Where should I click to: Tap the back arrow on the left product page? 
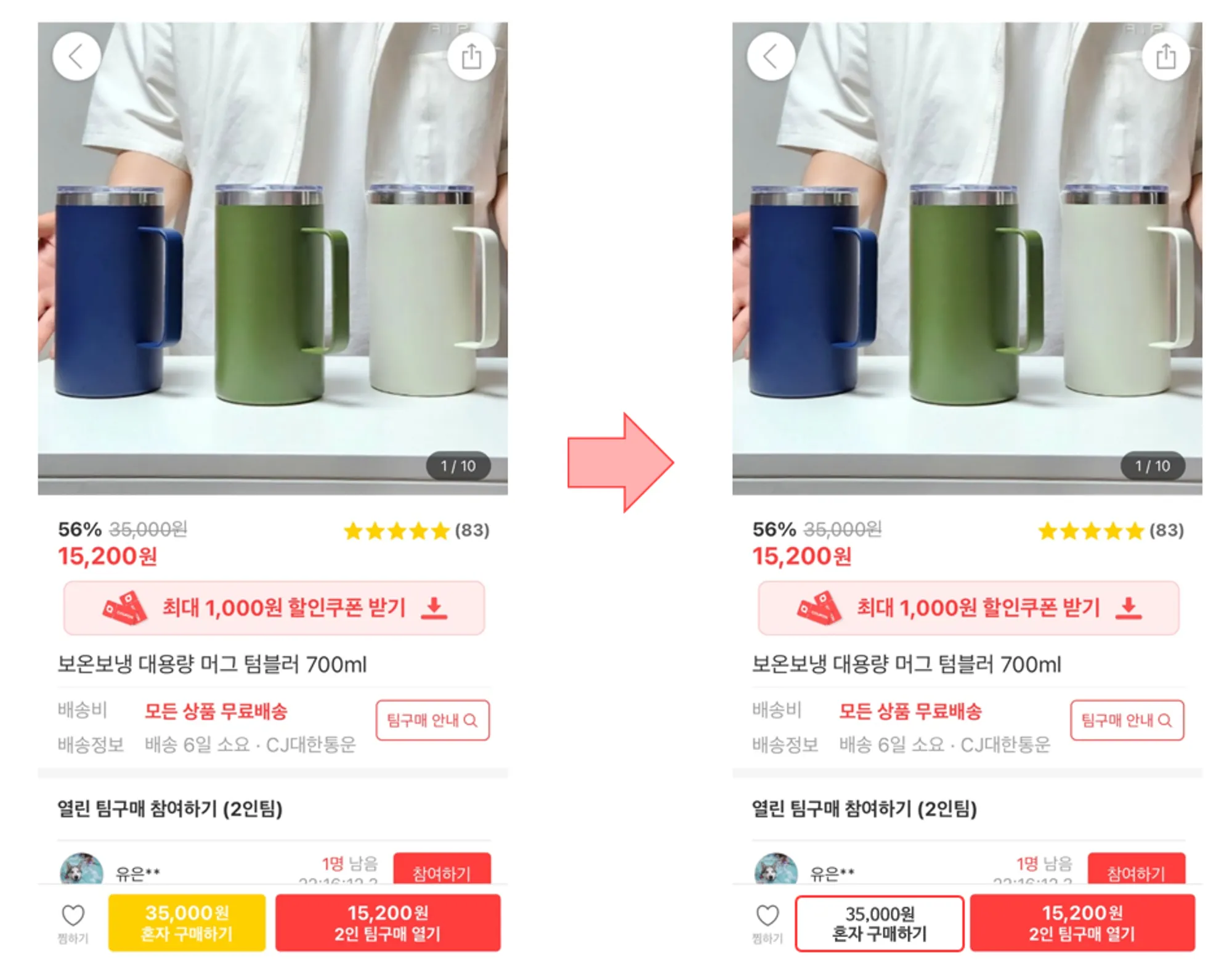76,57
